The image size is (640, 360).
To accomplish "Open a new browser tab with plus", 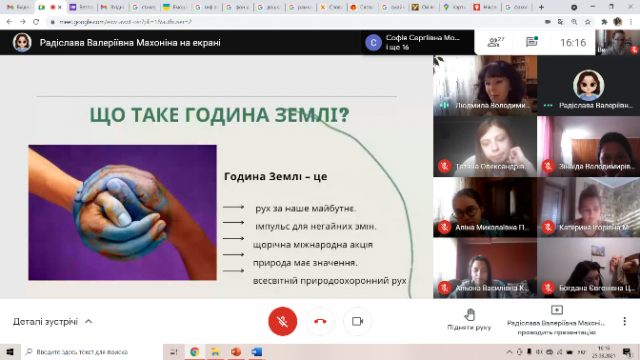I will 541,7.
